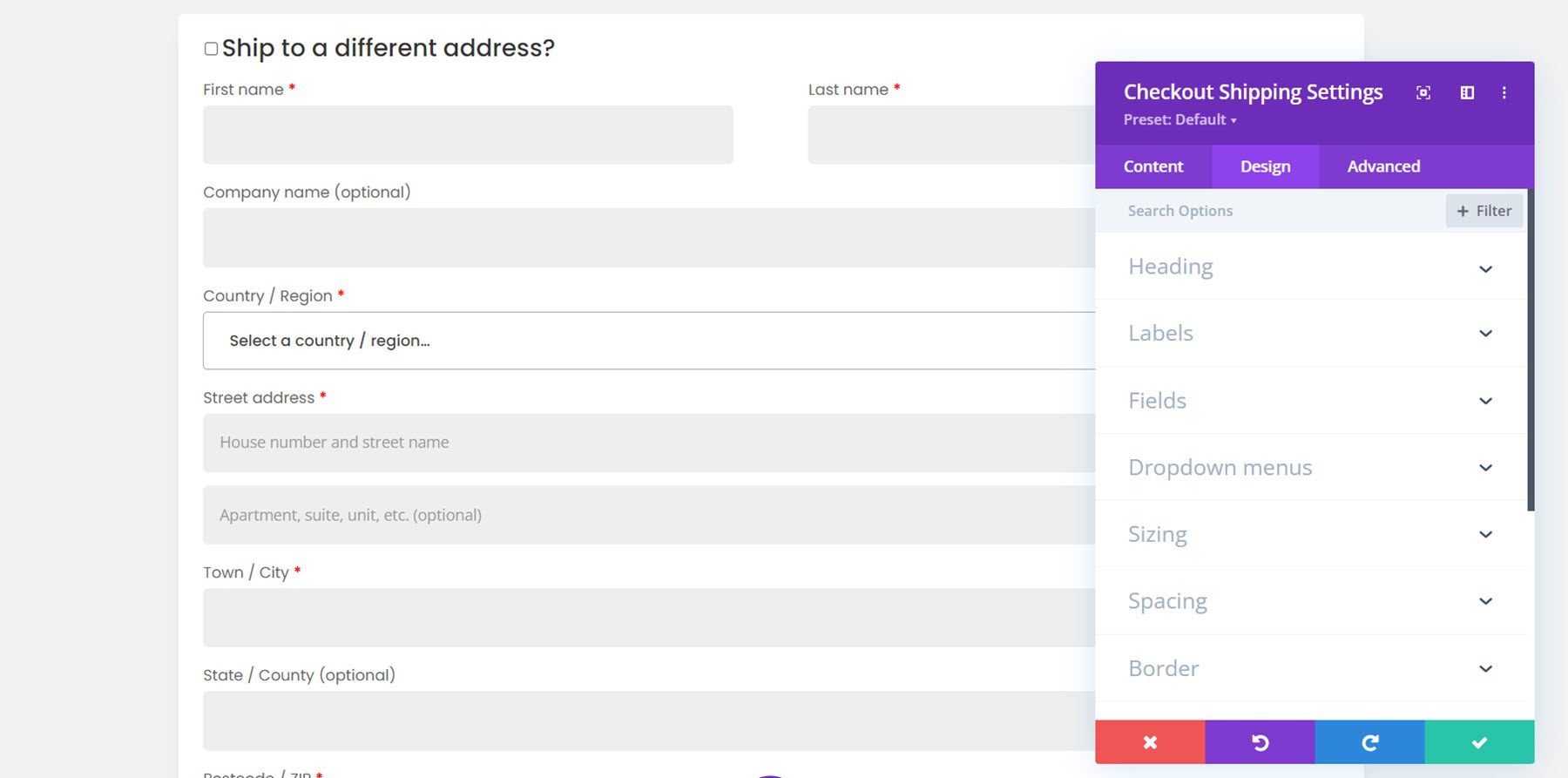Screen dimensions: 1568x778
Task: Click the expand modal fullscreen icon
Action: (1423, 92)
